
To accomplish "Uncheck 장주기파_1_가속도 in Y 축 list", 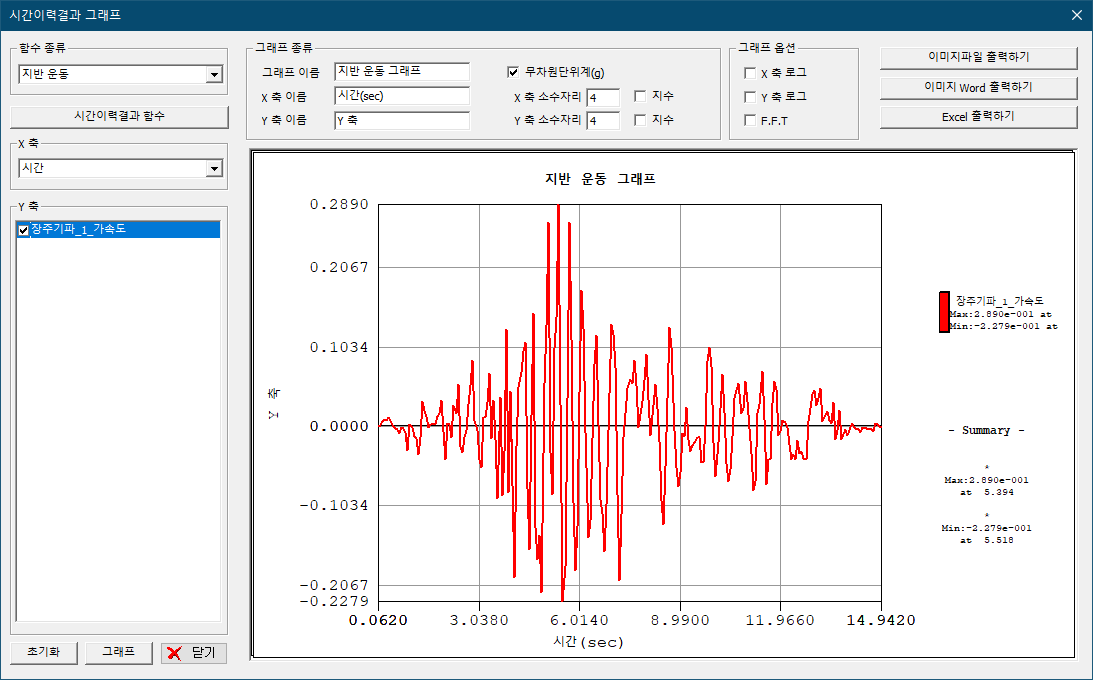I will point(24,230).
